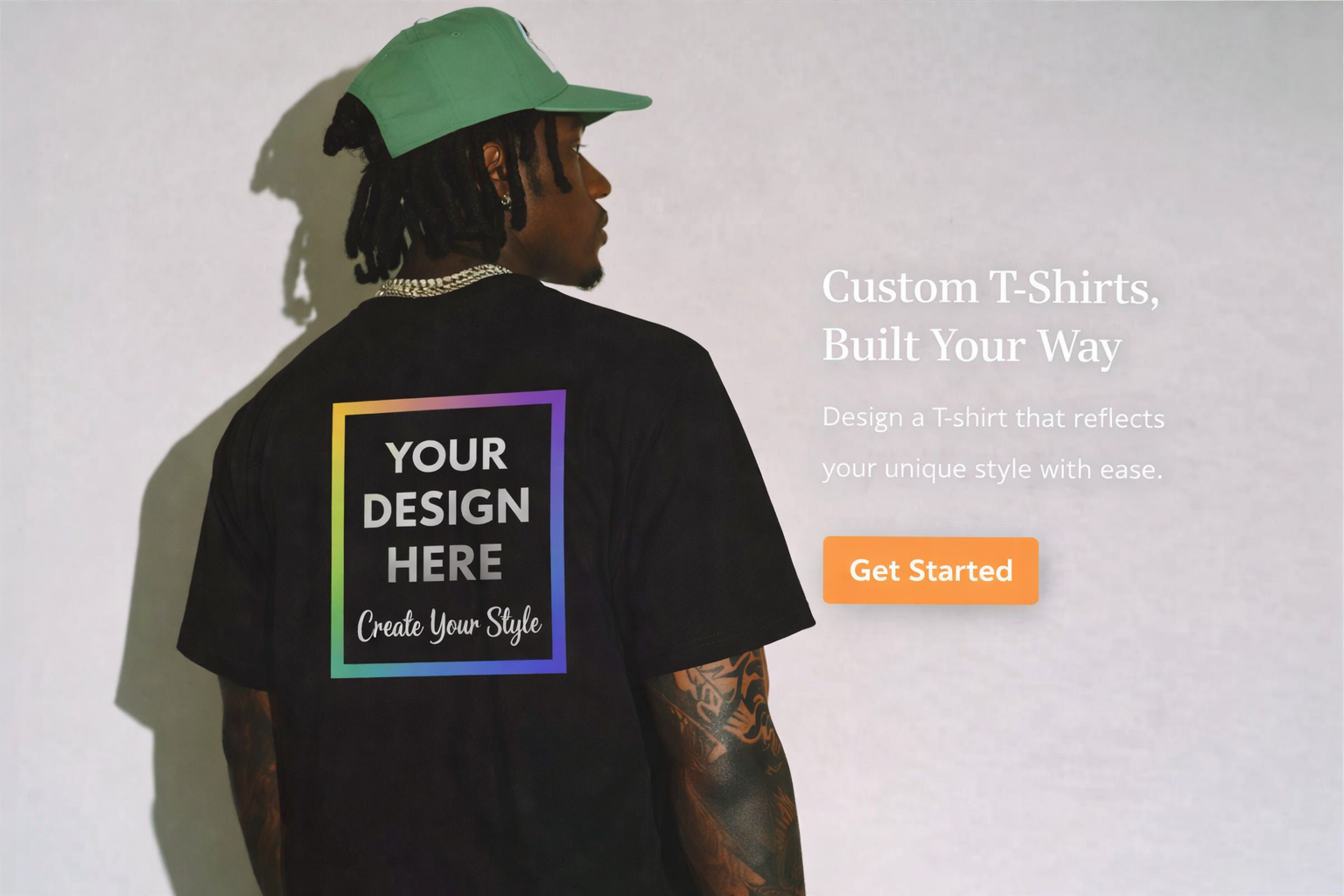Click the silver chain necklace

click(442, 280)
